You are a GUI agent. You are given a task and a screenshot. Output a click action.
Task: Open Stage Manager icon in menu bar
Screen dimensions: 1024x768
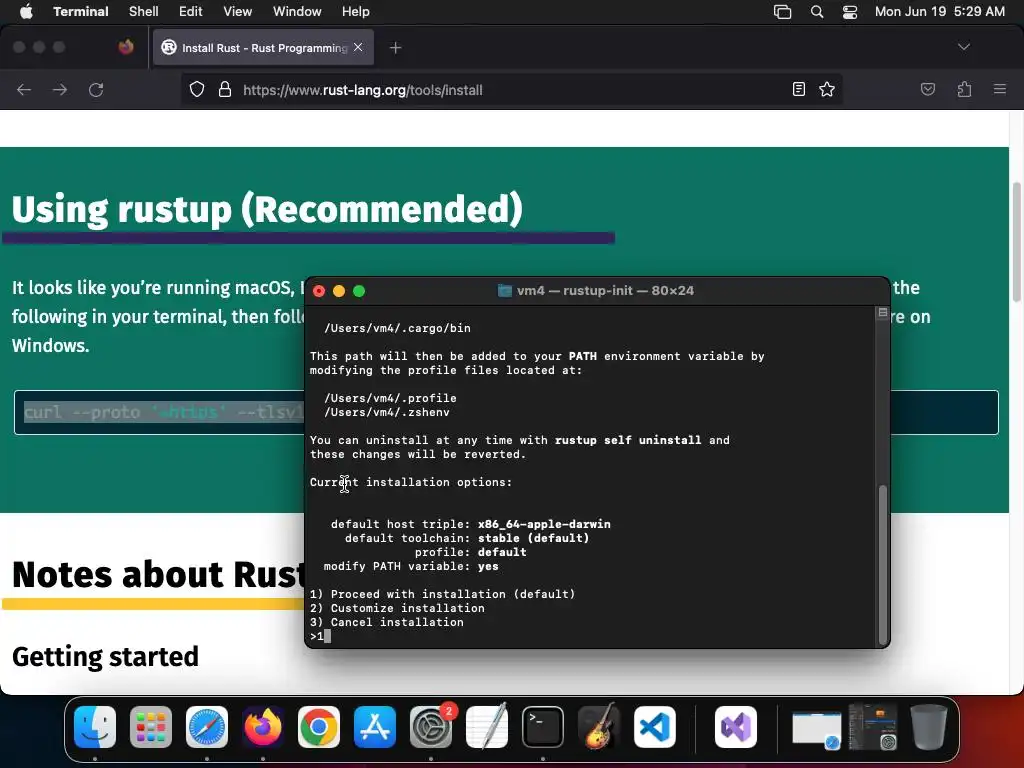[x=782, y=12]
